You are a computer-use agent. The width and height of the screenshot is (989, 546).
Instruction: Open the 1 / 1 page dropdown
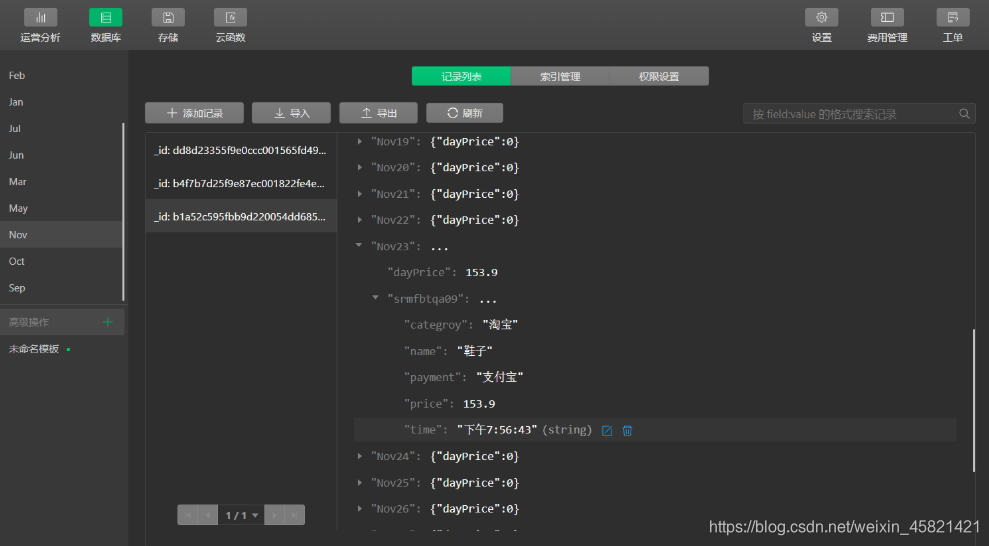242,515
